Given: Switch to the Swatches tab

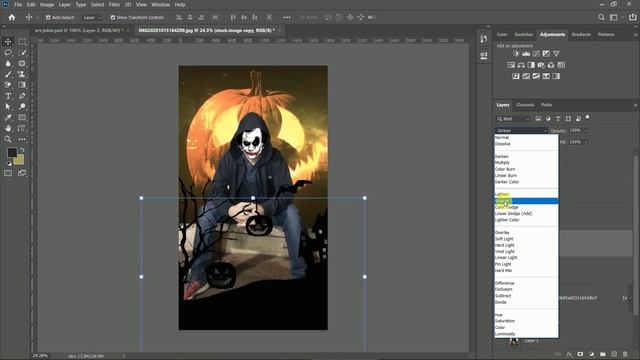Looking at the screenshot, I should tap(524, 34).
